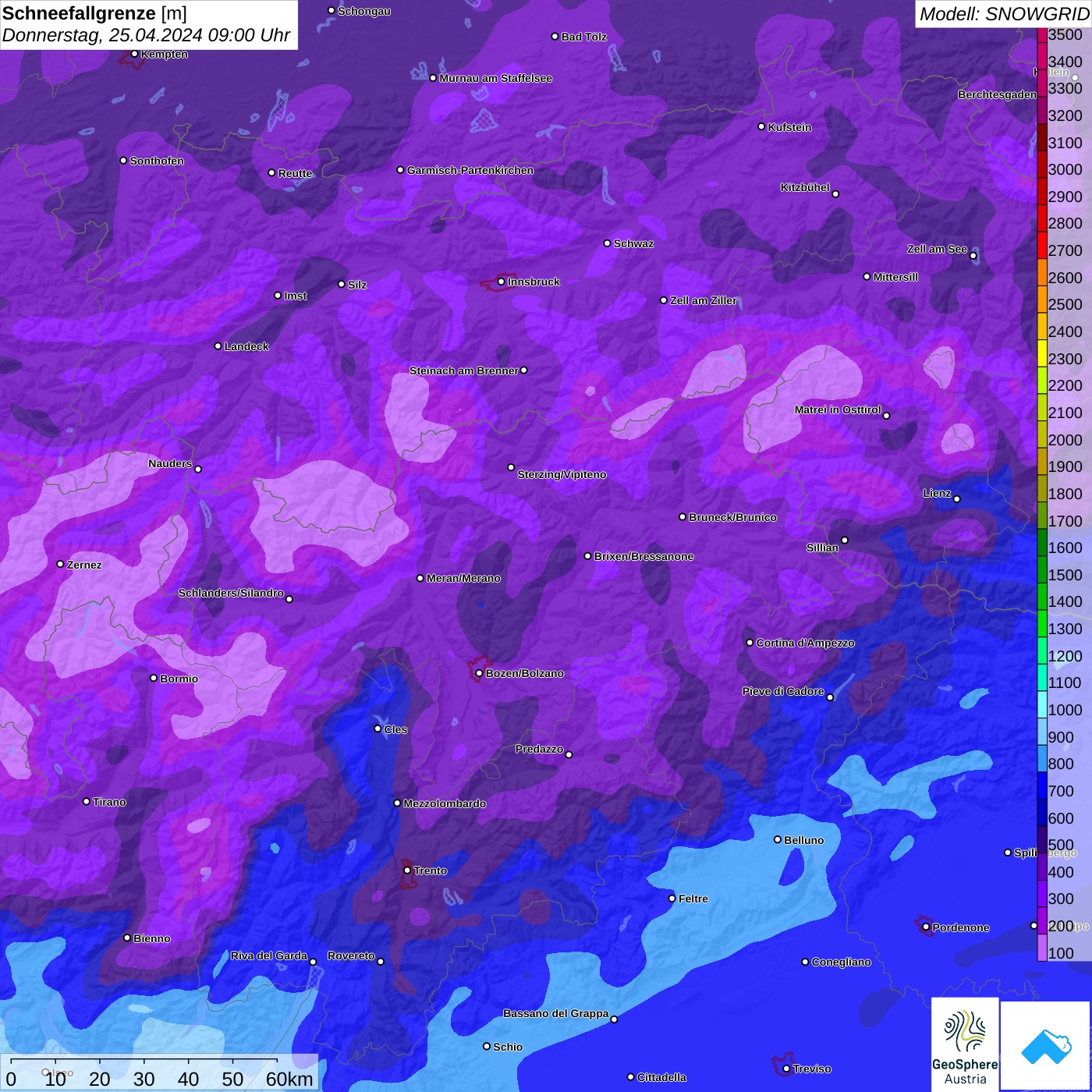Click the Mittersill label
Screen dimensions: 1092x1092
895,277
